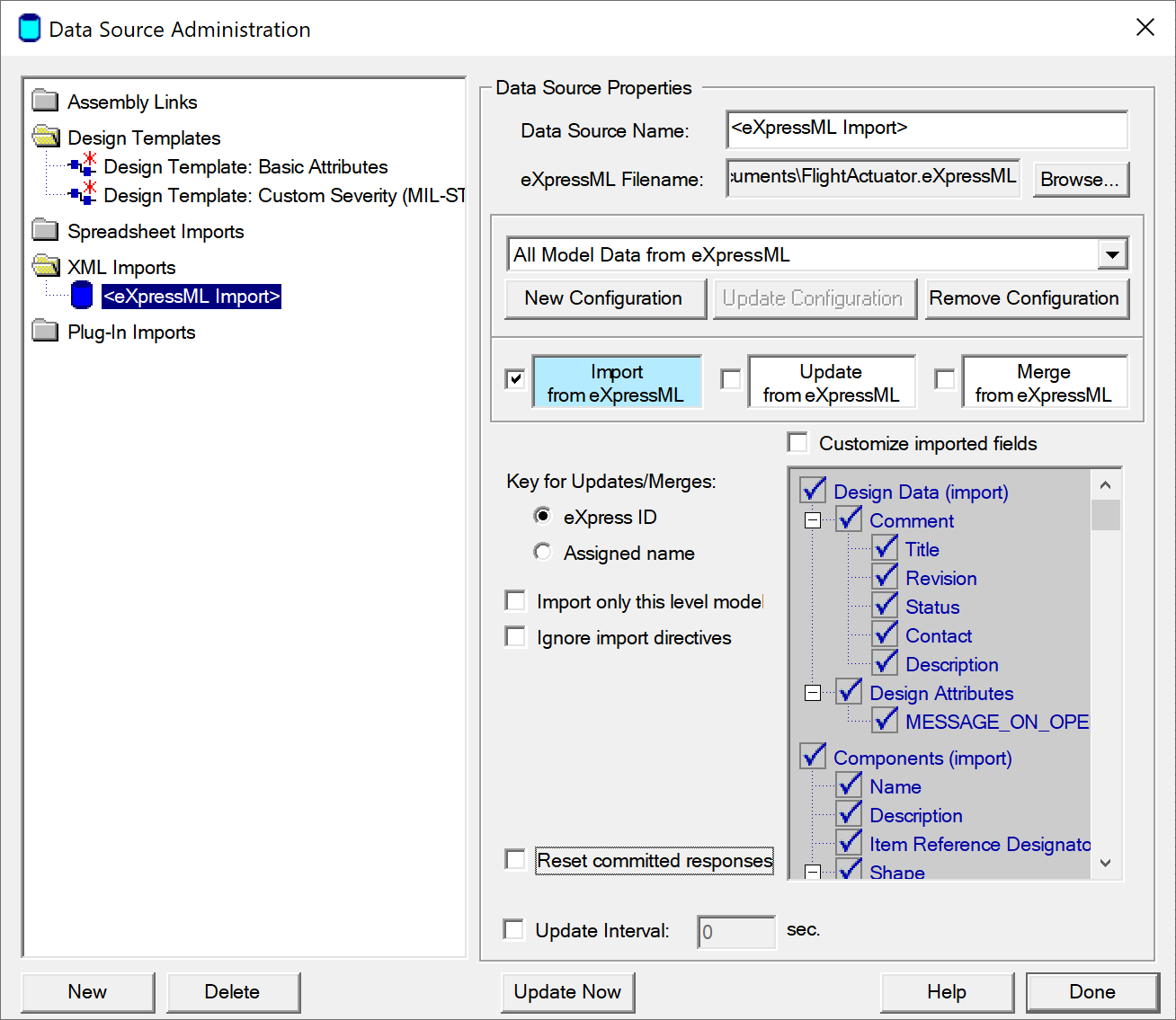Select Design Template: Custom Severity item
Viewport: 1176px width, 1020px height.
tap(284, 195)
